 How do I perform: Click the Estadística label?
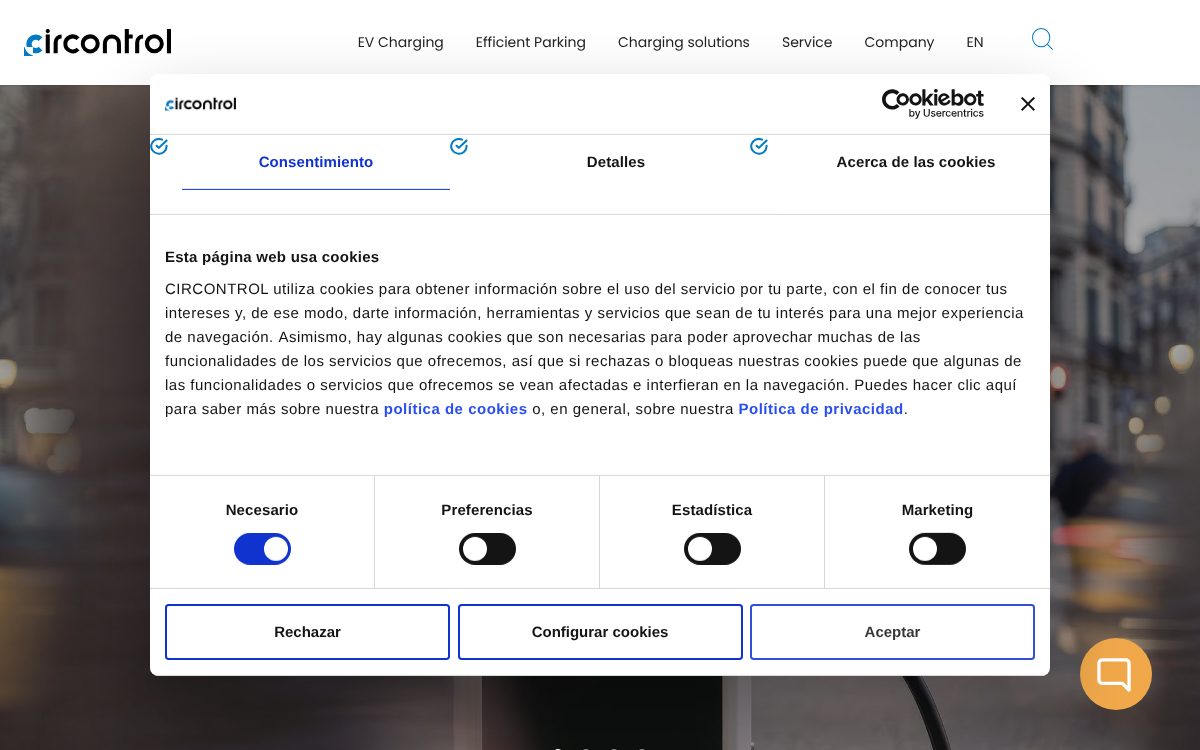pyautogui.click(x=712, y=510)
